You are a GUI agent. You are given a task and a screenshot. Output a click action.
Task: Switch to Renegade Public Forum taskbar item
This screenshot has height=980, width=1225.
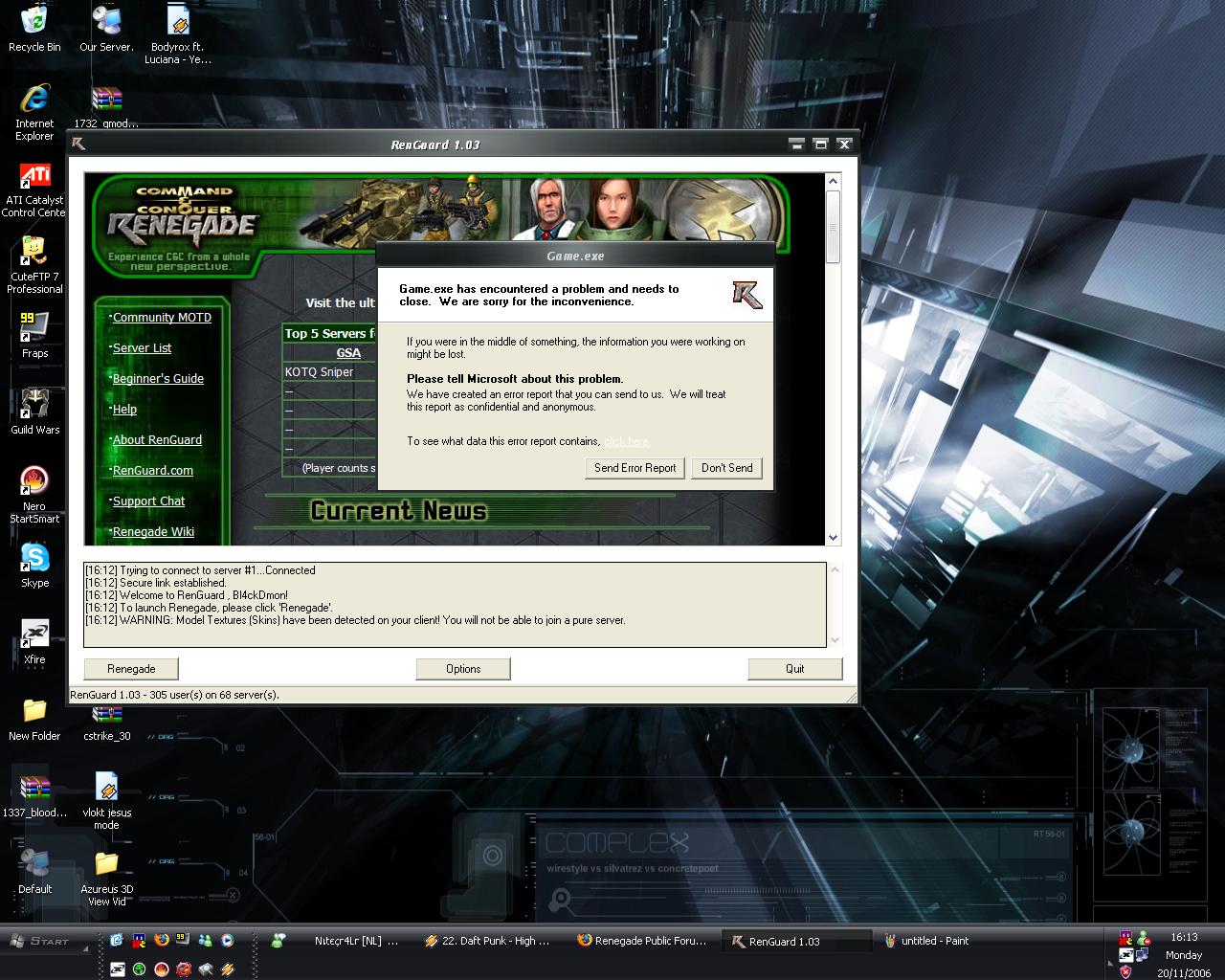click(643, 941)
